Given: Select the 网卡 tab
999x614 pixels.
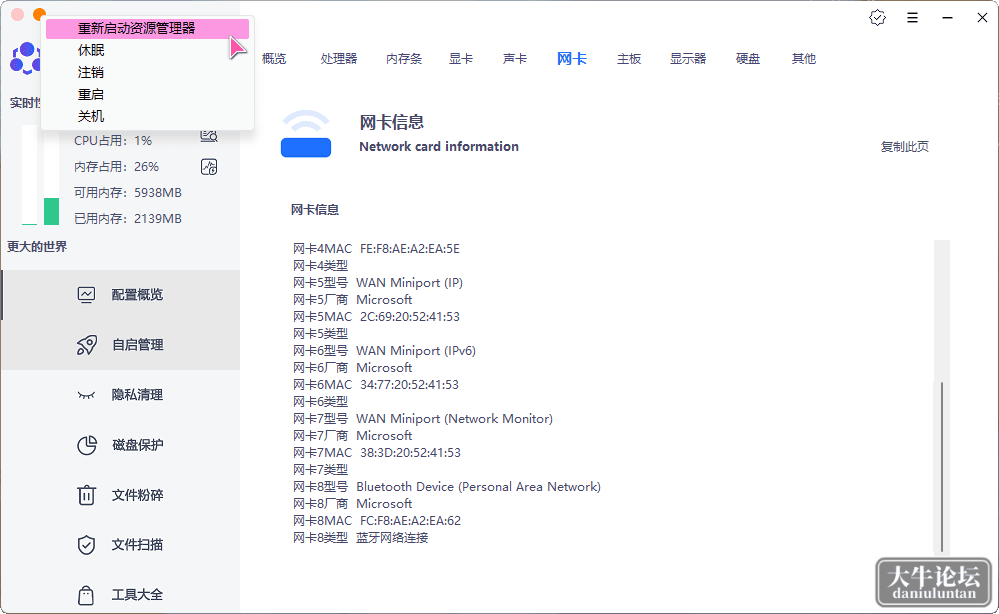Looking at the screenshot, I should [x=571, y=59].
